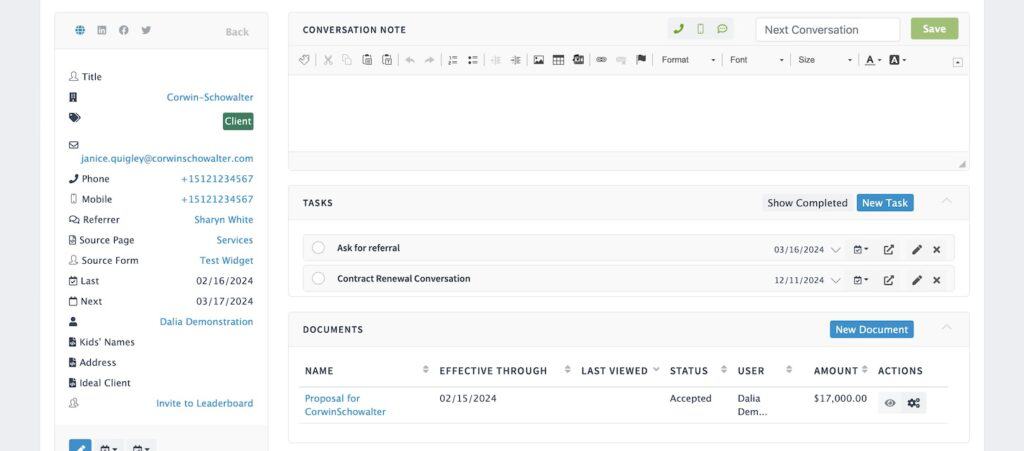Increase indent in the note editor
This screenshot has width=1024, height=451.
pyautogui.click(x=516, y=60)
